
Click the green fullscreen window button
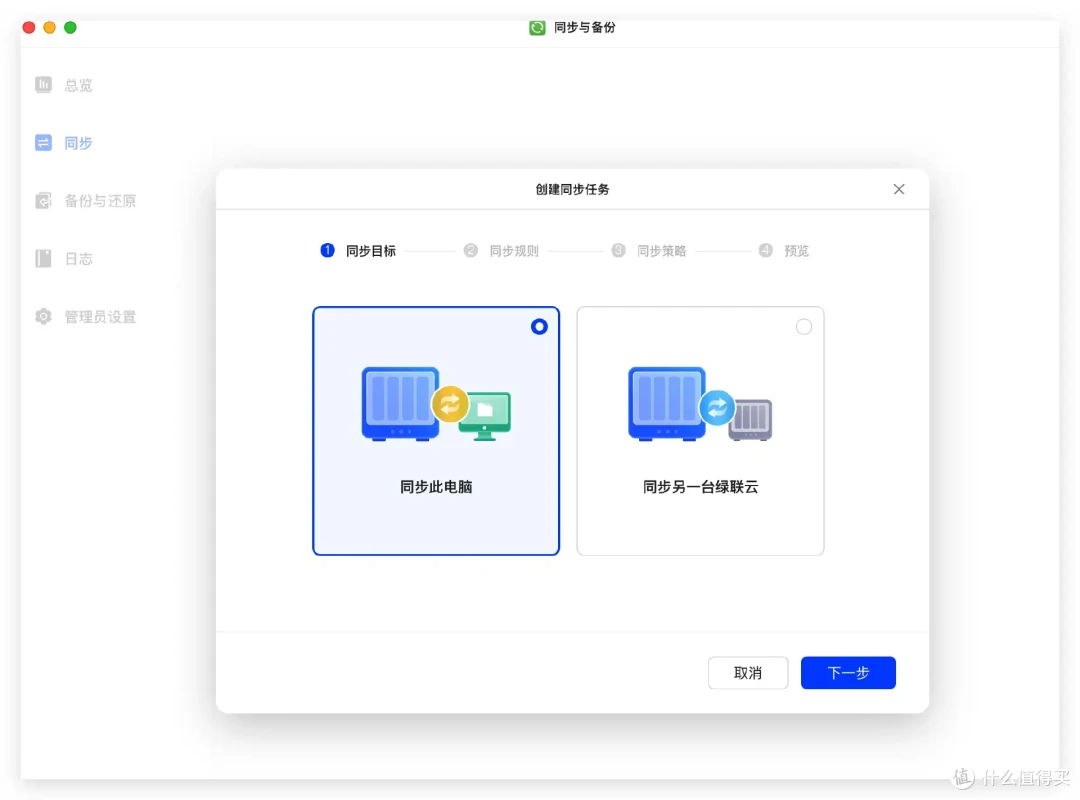point(70,28)
